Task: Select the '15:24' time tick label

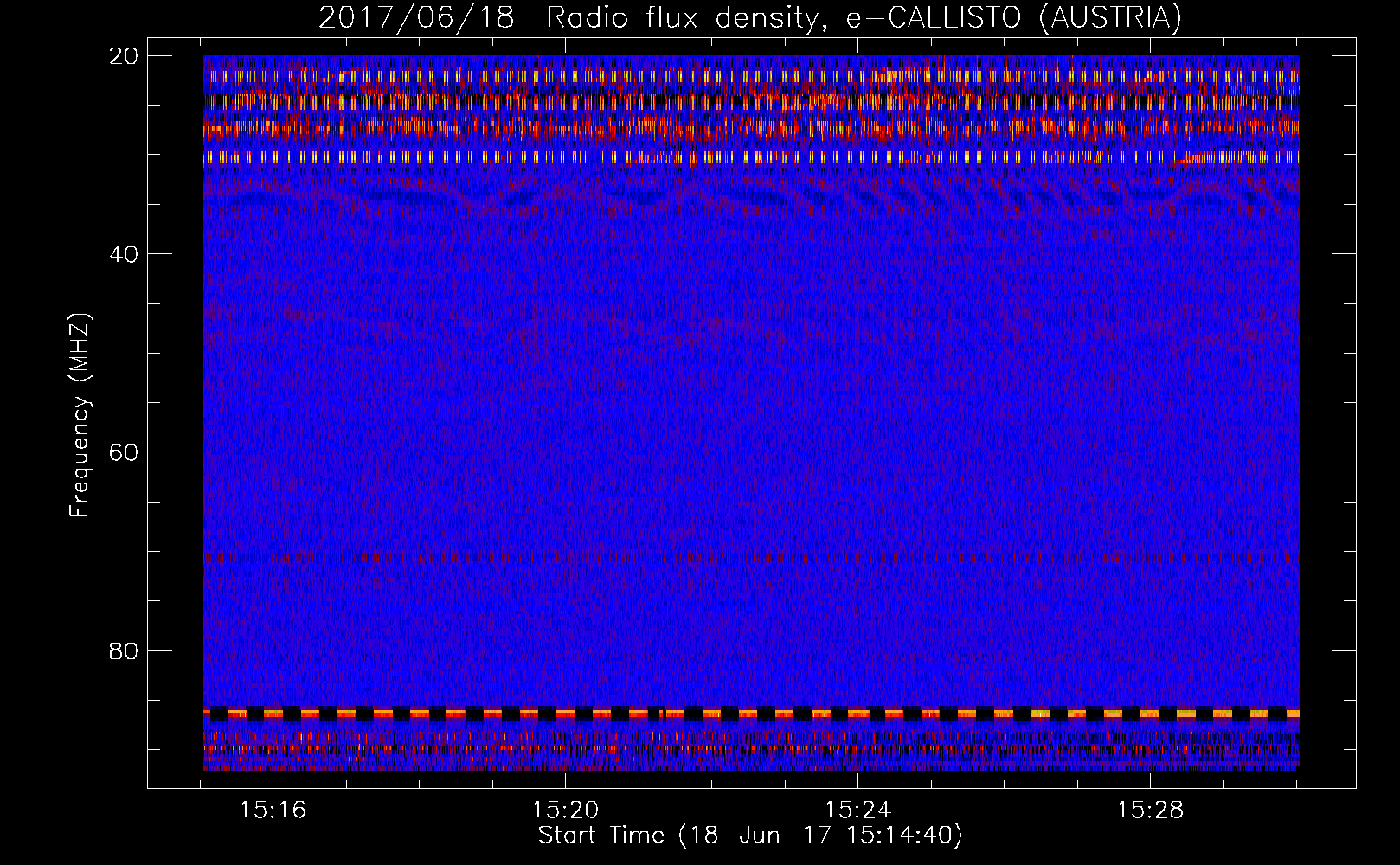Action: [857, 811]
